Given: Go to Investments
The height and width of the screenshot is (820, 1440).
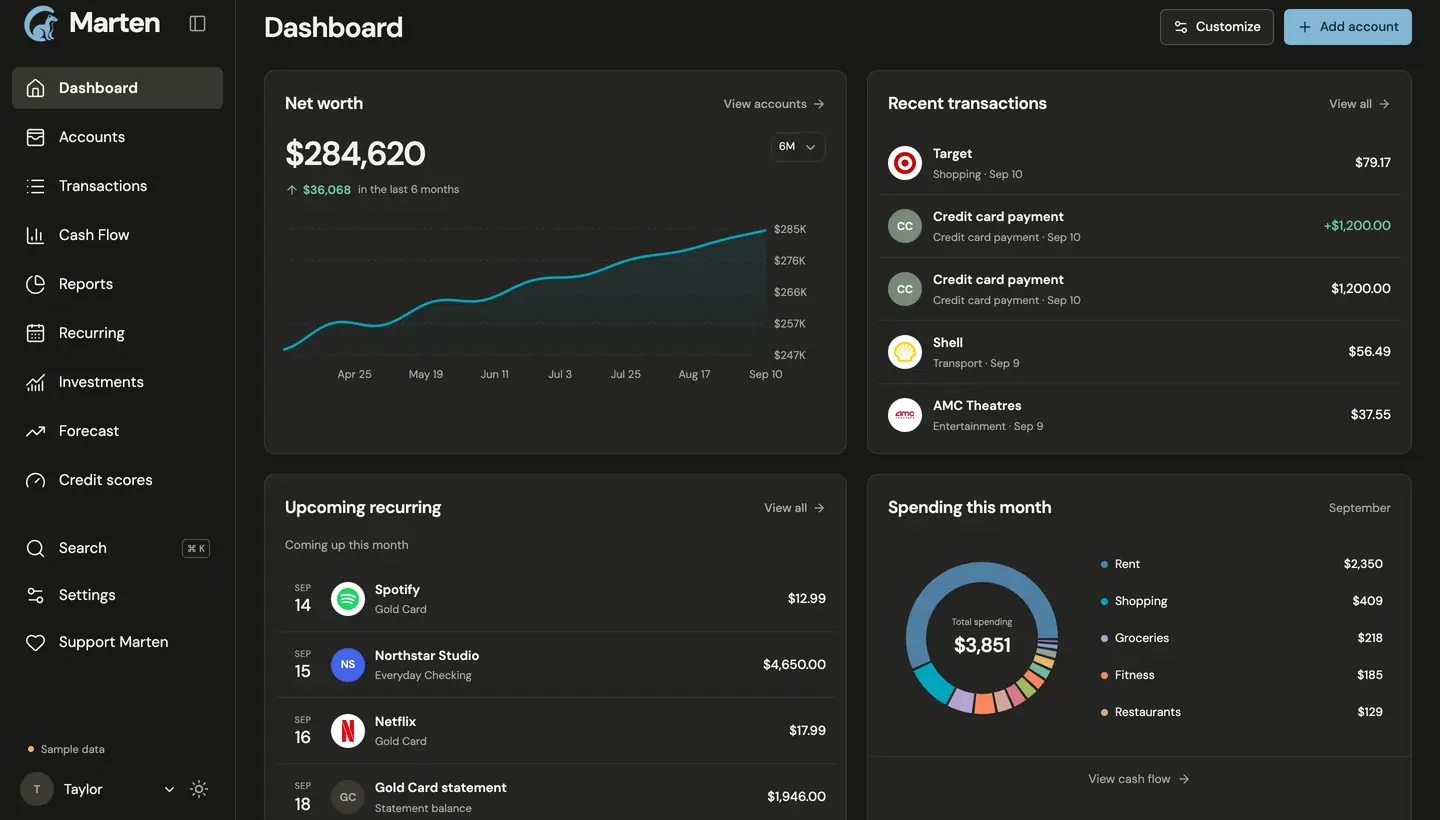Looking at the screenshot, I should click(x=117, y=382).
